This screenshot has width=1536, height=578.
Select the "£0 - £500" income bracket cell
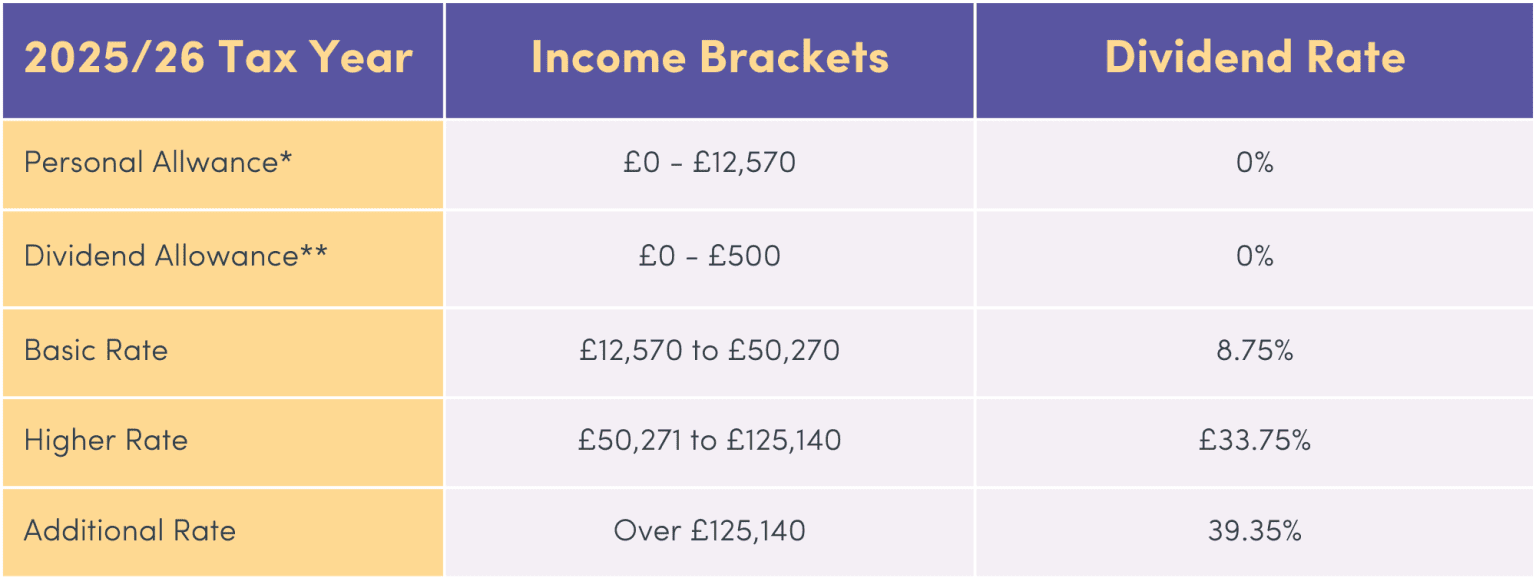(x=709, y=256)
